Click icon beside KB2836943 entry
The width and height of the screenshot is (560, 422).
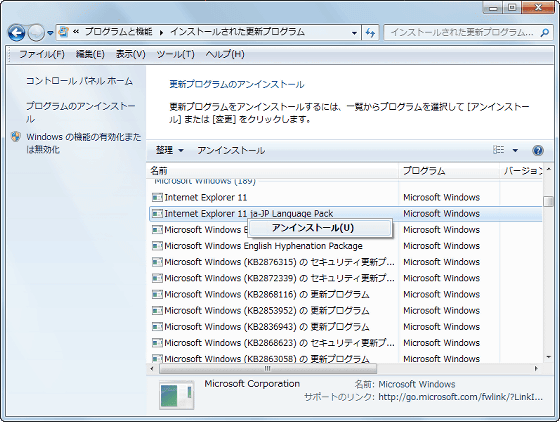157,326
